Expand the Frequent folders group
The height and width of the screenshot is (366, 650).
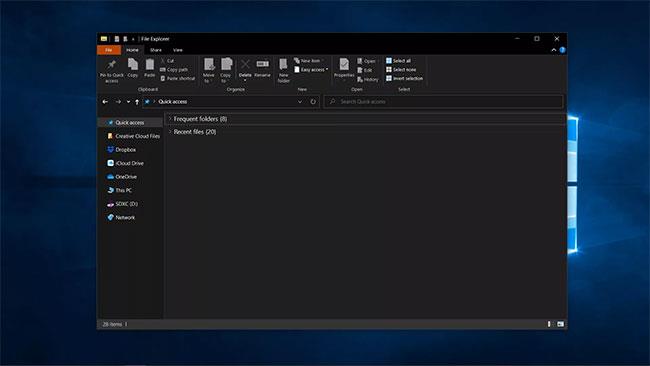coord(170,119)
